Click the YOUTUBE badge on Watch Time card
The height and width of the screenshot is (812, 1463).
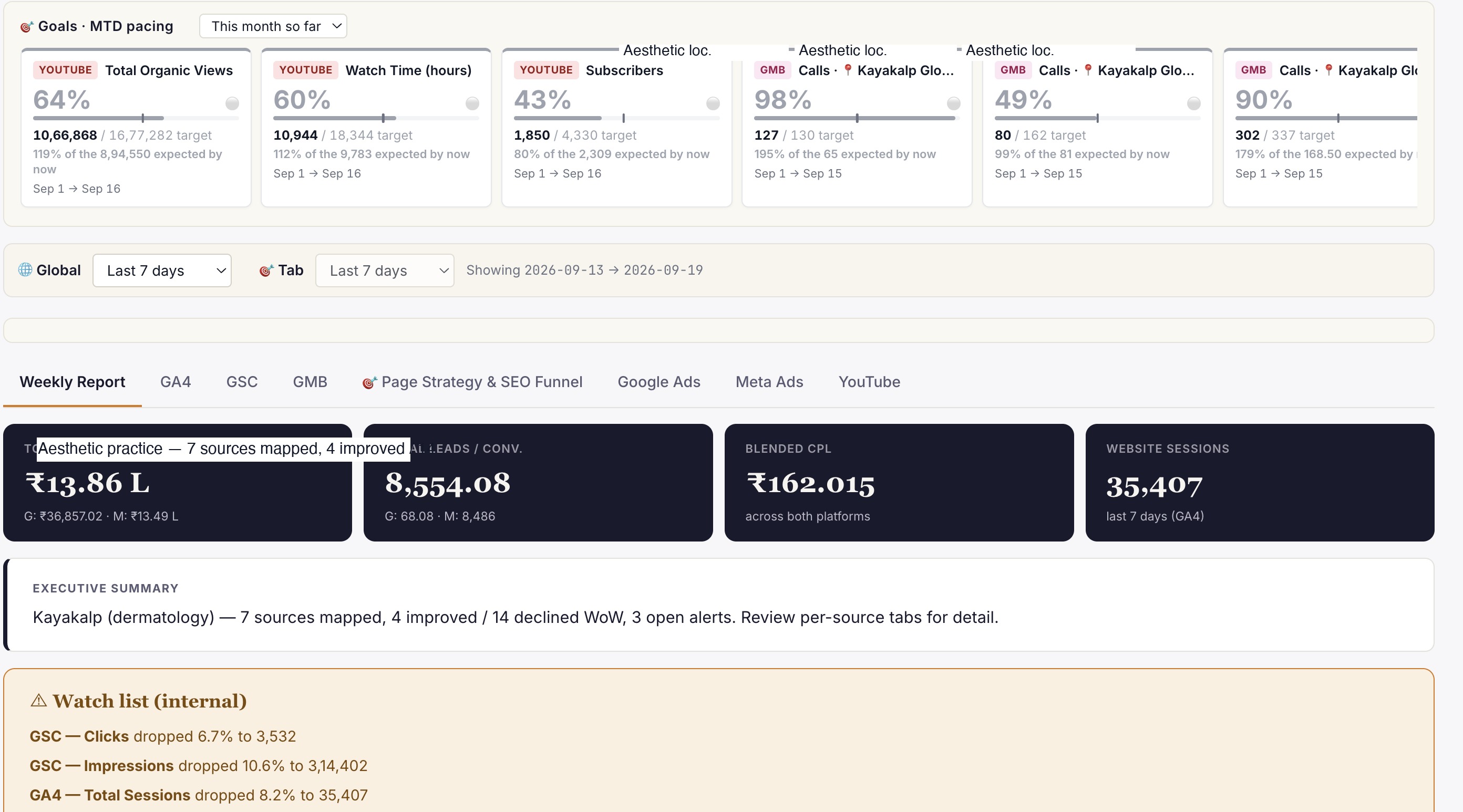click(x=305, y=70)
